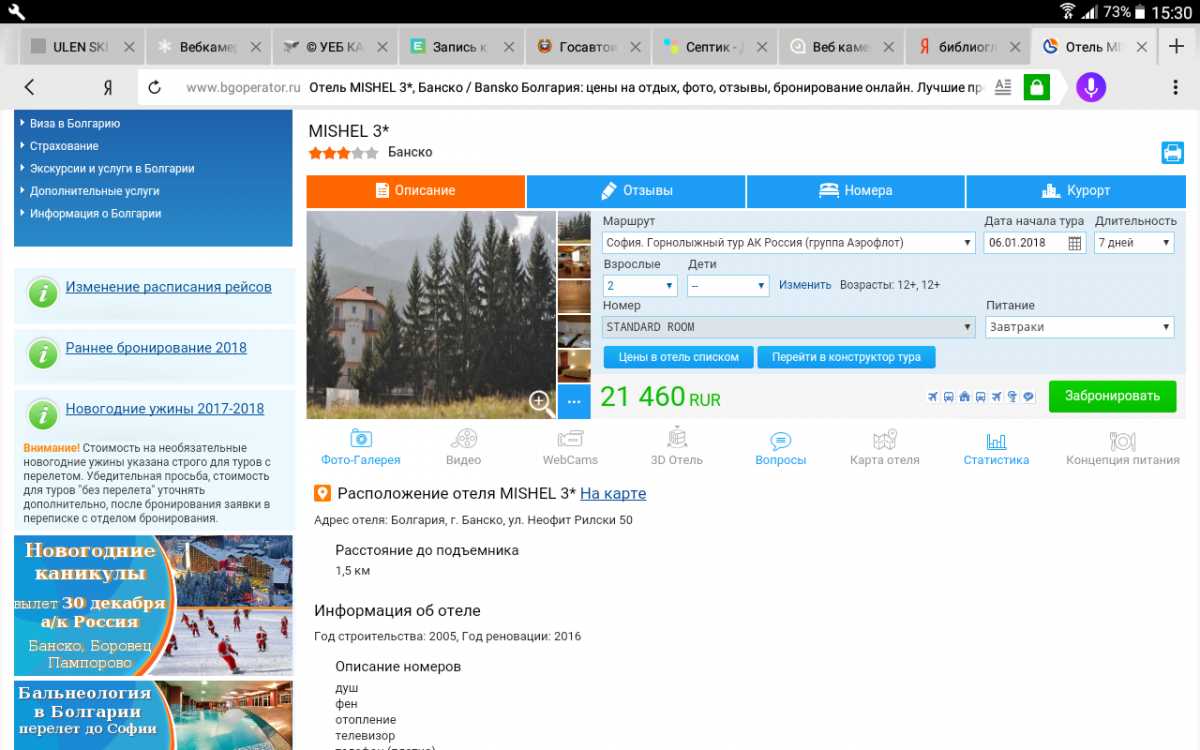
Task: Click info icon beside Новогодние ужины 2017-2018
Action: [42, 414]
